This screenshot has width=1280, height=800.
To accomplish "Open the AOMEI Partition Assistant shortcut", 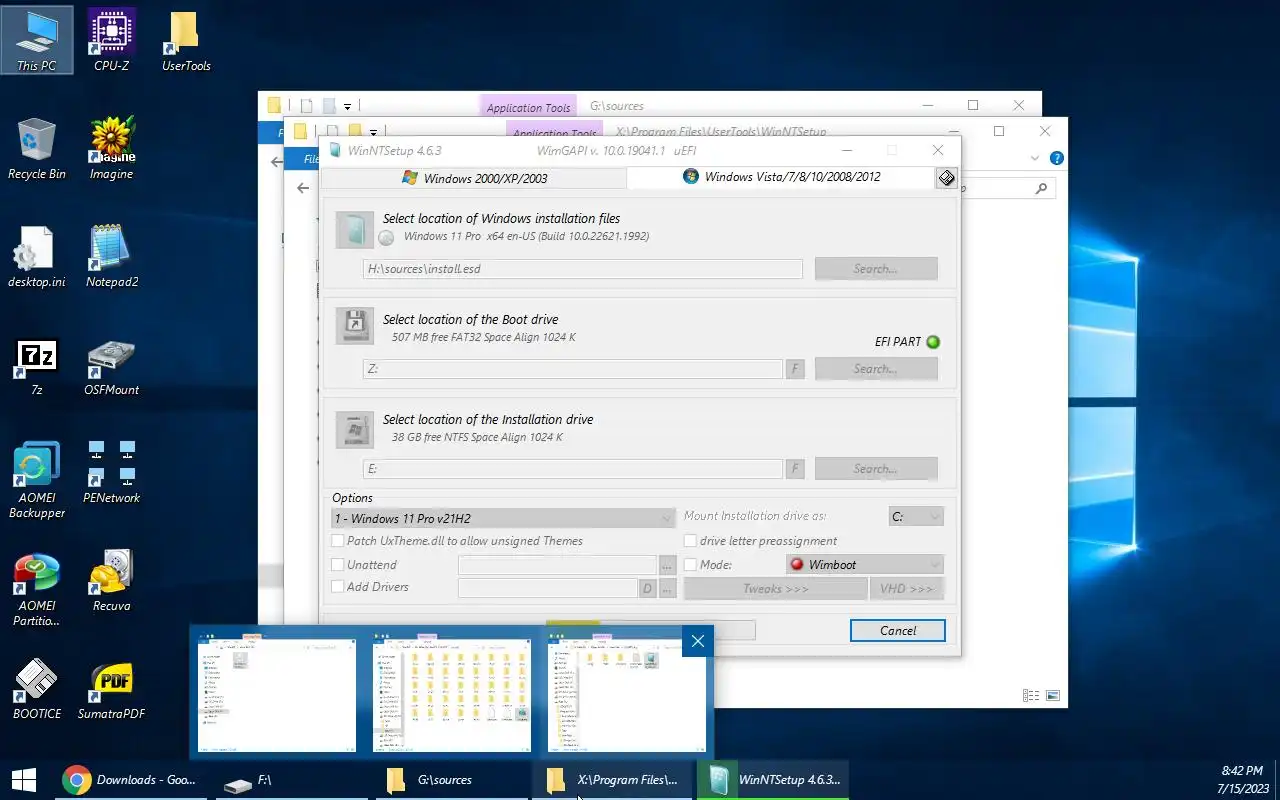I will (x=37, y=588).
